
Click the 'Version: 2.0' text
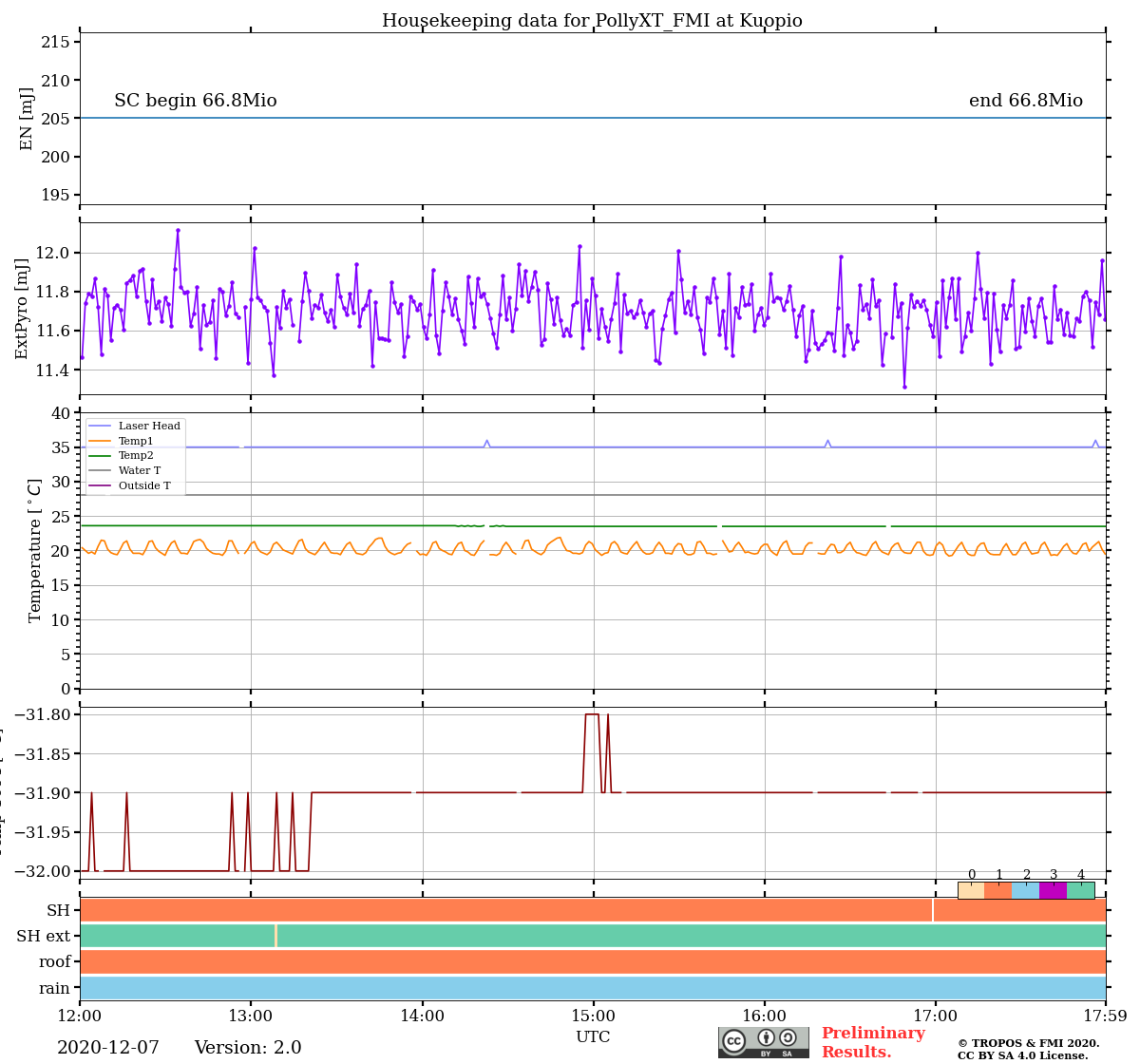coord(248,1048)
